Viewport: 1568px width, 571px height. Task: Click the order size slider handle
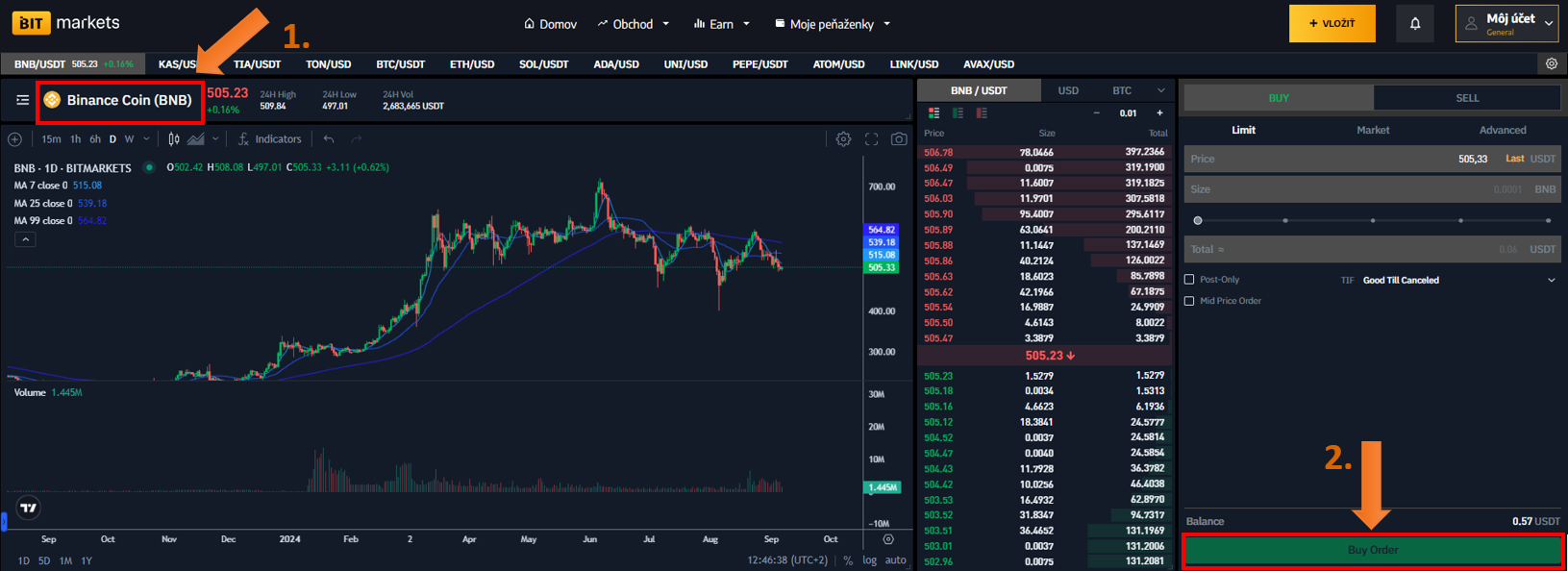(1198, 220)
